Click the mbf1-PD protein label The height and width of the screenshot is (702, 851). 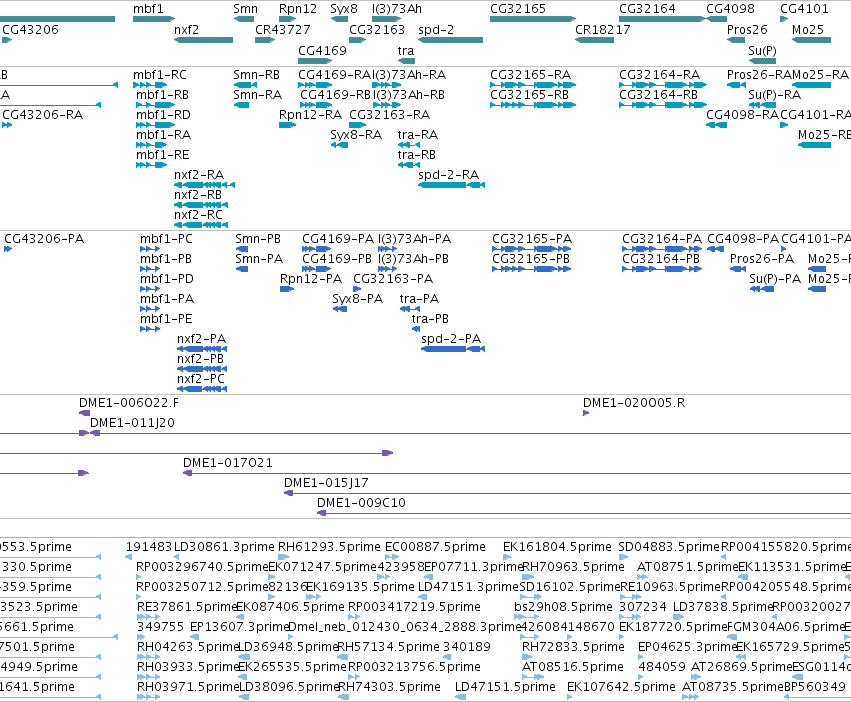click(167, 279)
